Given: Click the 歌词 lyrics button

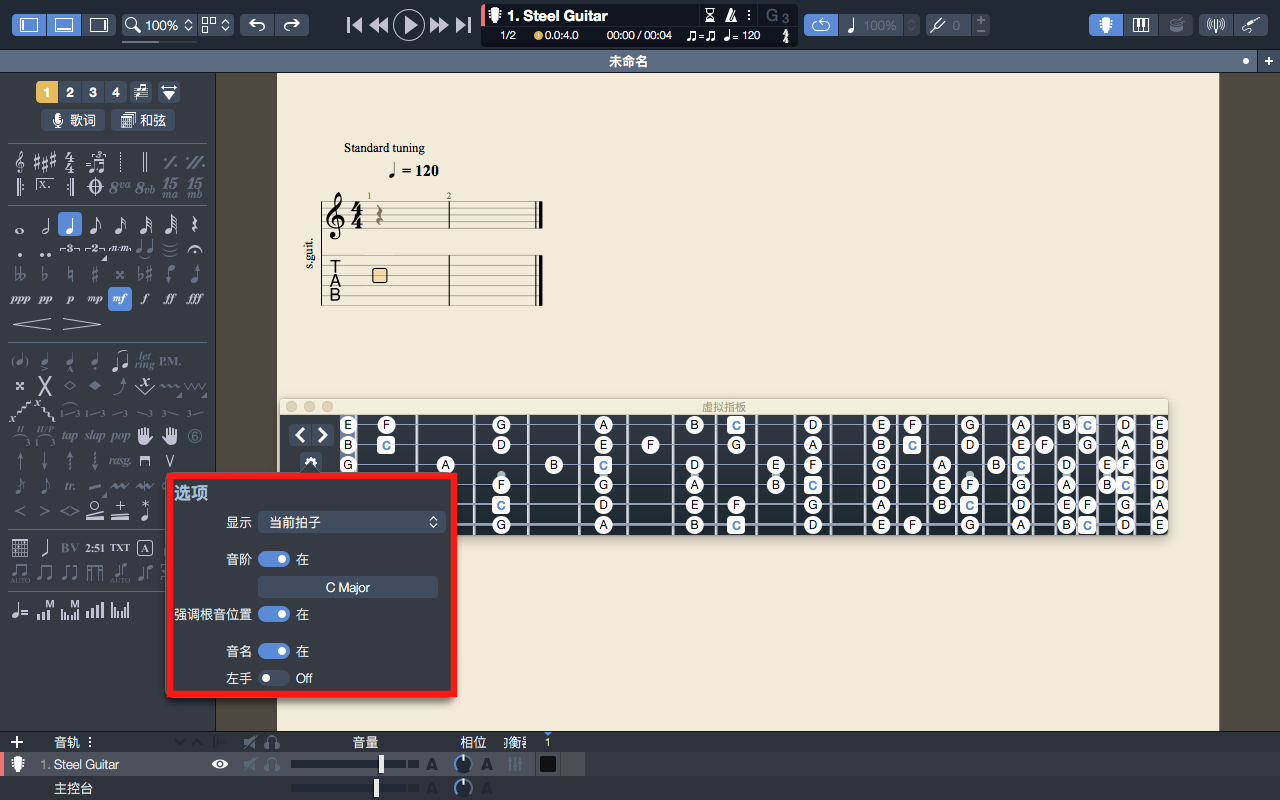Looking at the screenshot, I should [73, 120].
